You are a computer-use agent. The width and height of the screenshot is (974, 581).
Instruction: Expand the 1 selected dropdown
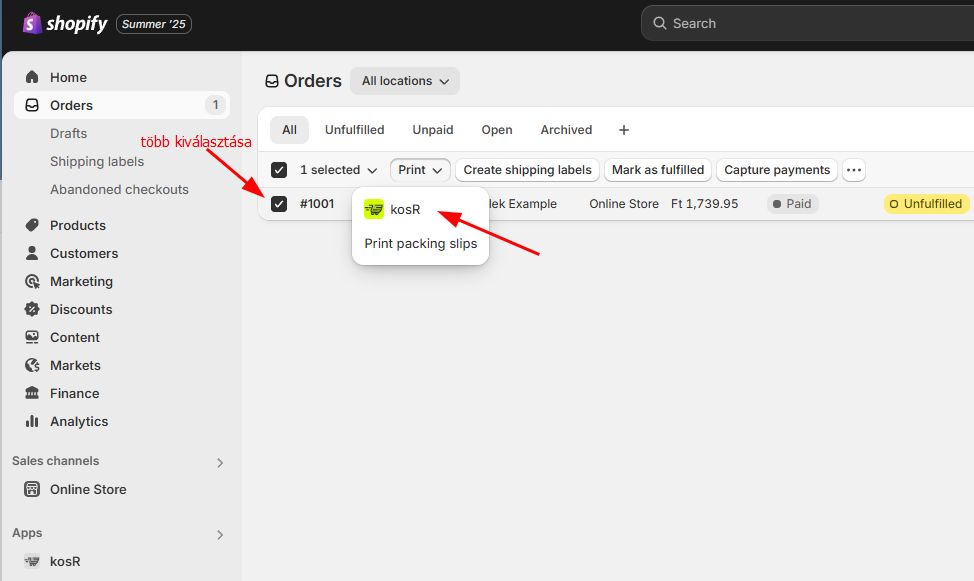pyautogui.click(x=339, y=170)
